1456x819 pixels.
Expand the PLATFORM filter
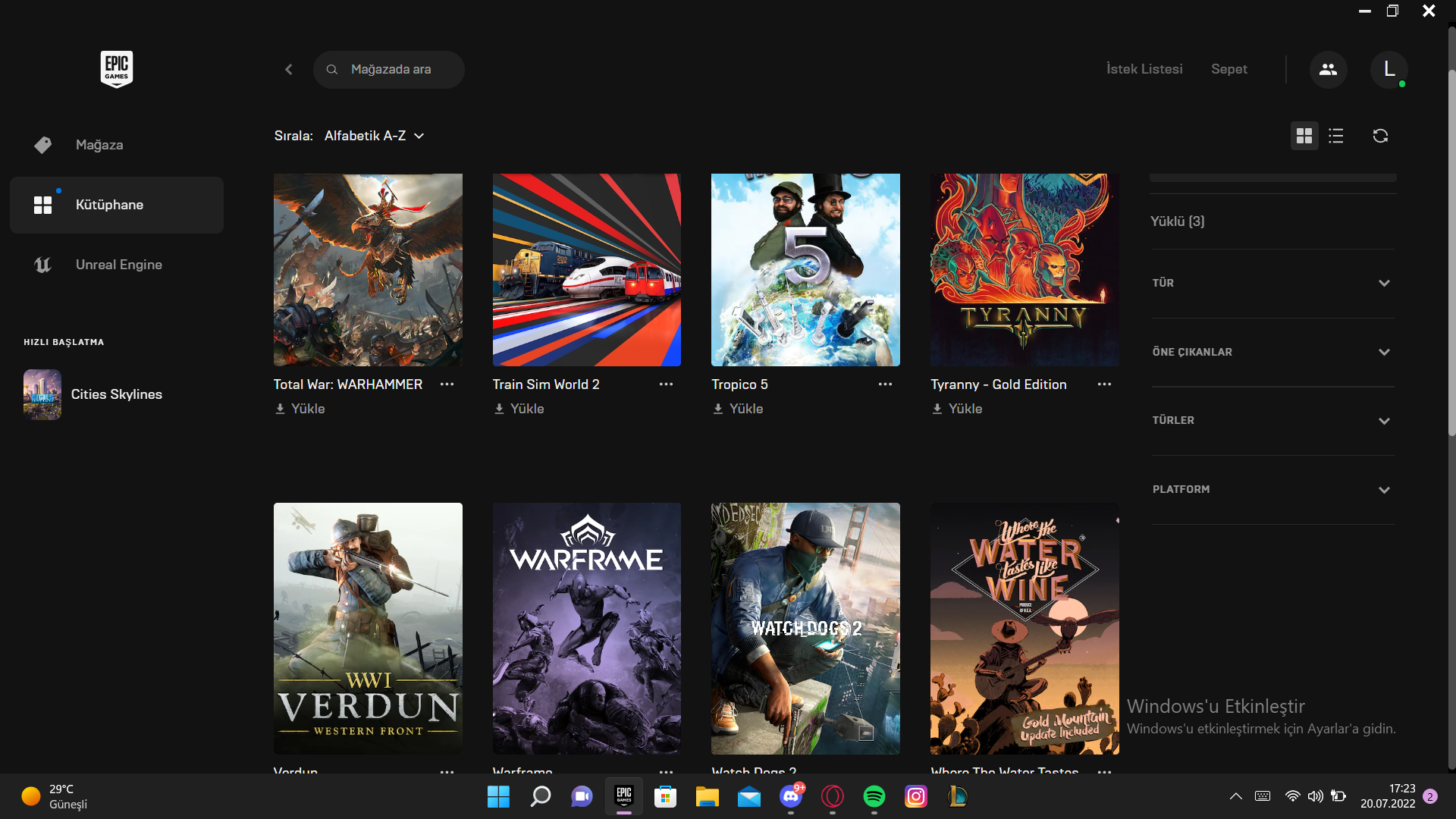(x=1272, y=490)
